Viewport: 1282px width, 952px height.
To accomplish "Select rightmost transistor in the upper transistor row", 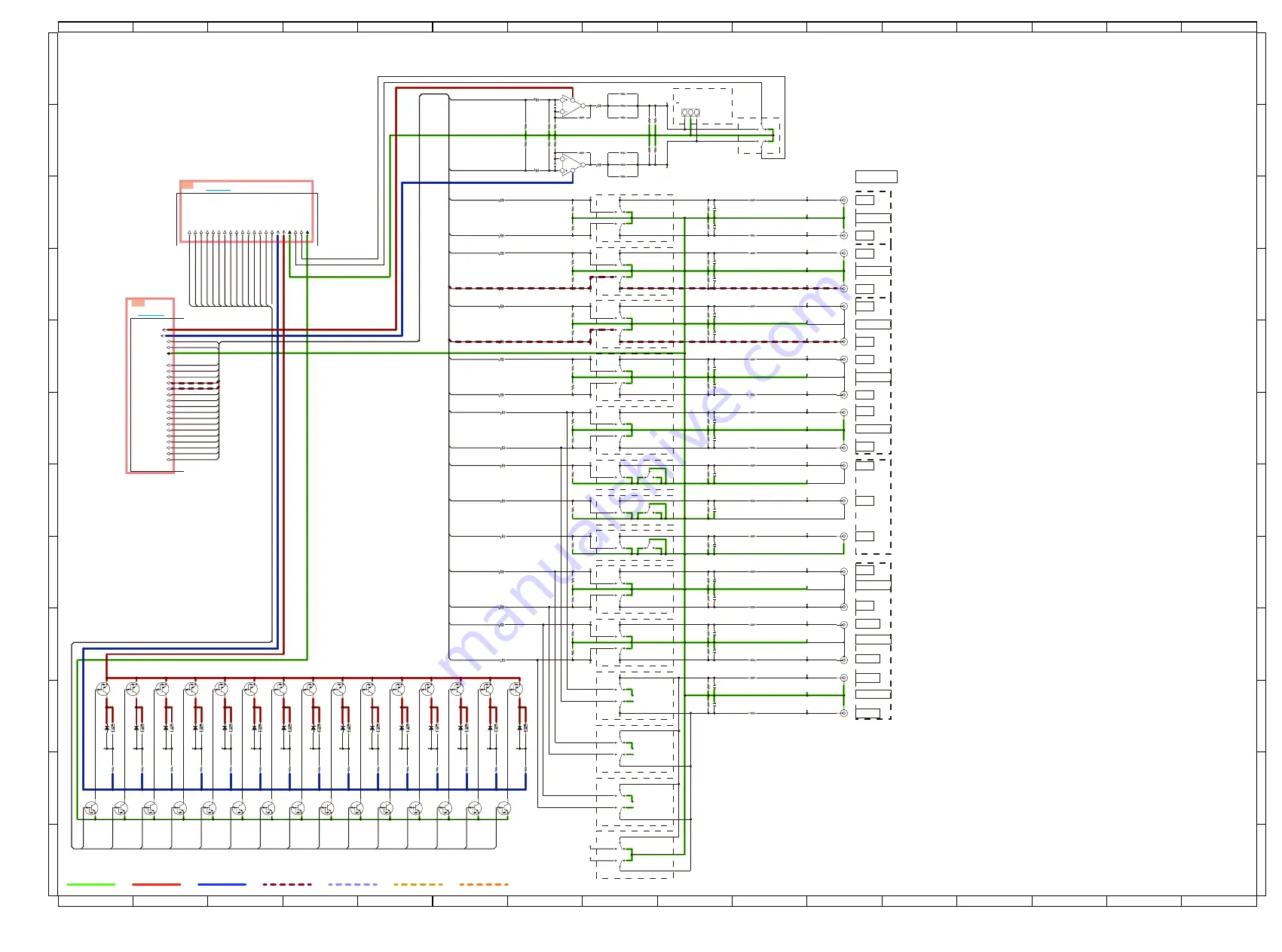I will [516, 689].
